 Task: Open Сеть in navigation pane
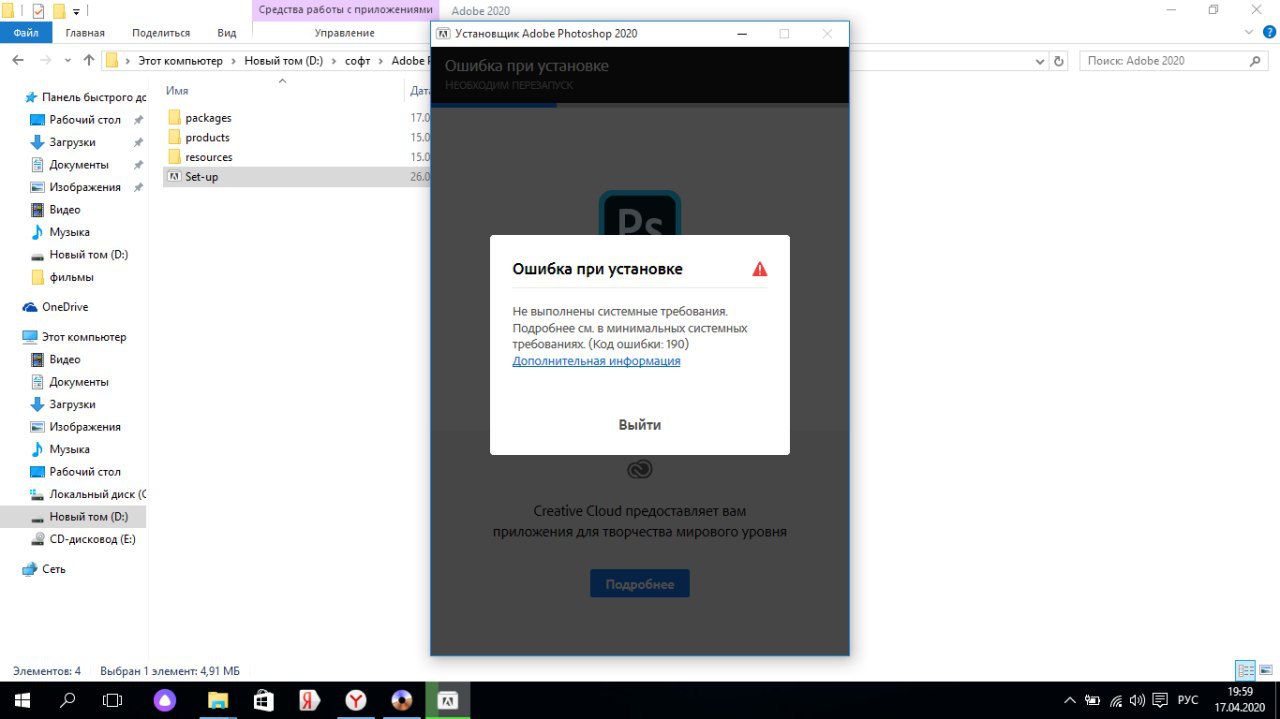pos(53,569)
